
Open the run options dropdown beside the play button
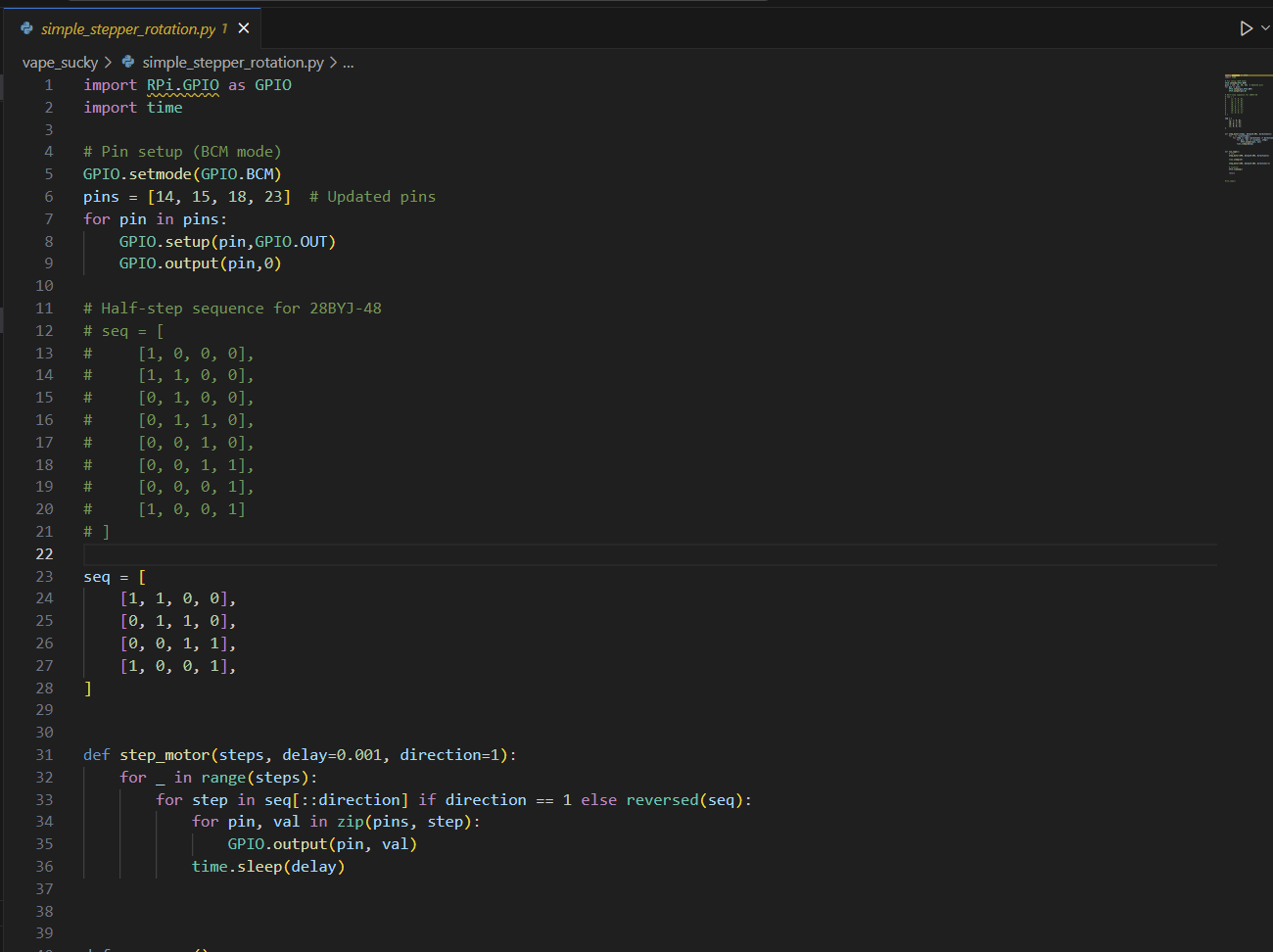coord(1265,28)
